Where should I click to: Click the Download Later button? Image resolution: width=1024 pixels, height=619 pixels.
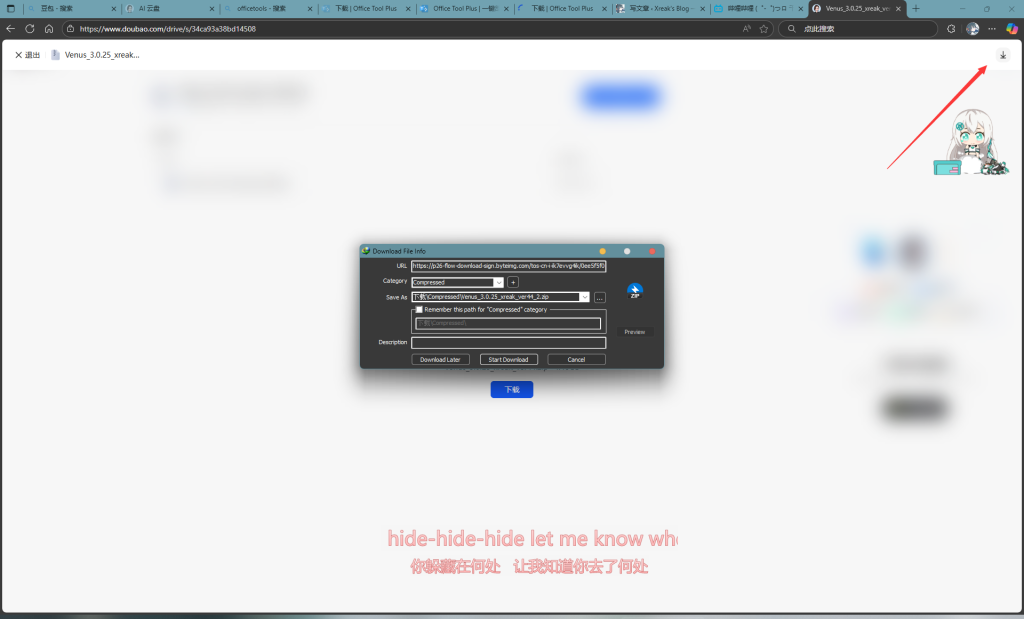click(x=440, y=359)
